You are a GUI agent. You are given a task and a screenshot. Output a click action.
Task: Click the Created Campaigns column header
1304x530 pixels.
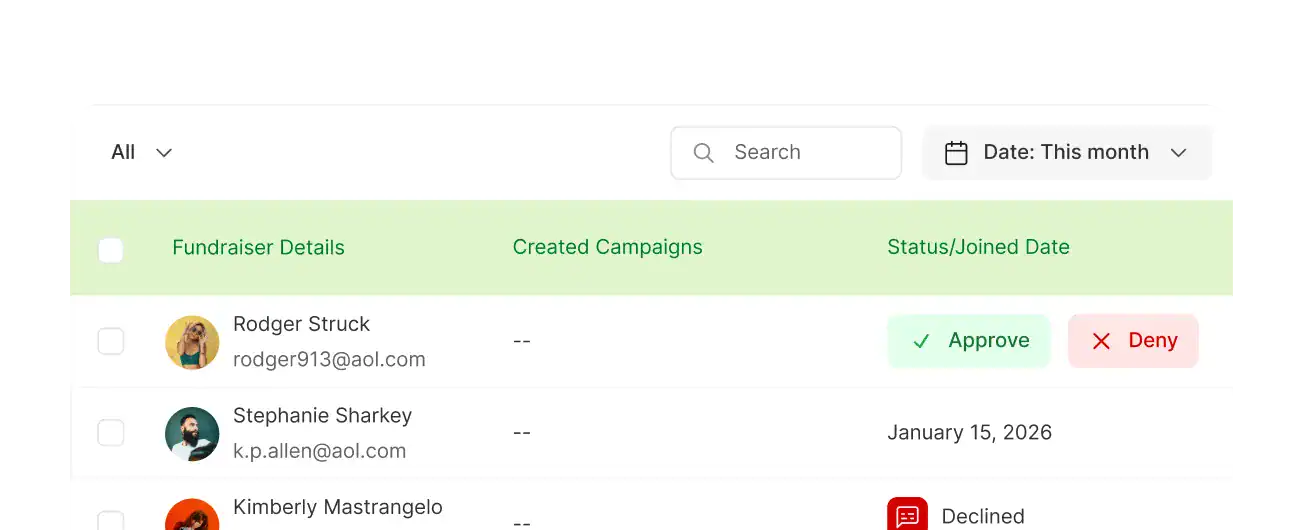click(607, 247)
